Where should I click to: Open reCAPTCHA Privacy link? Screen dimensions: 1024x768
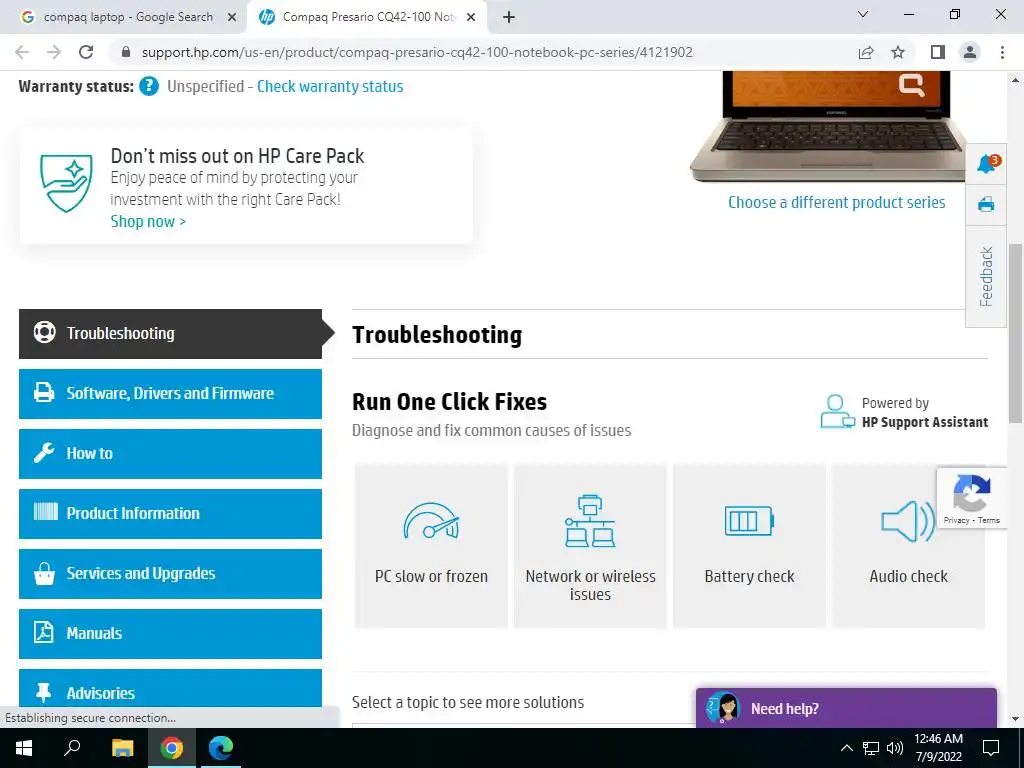click(956, 520)
